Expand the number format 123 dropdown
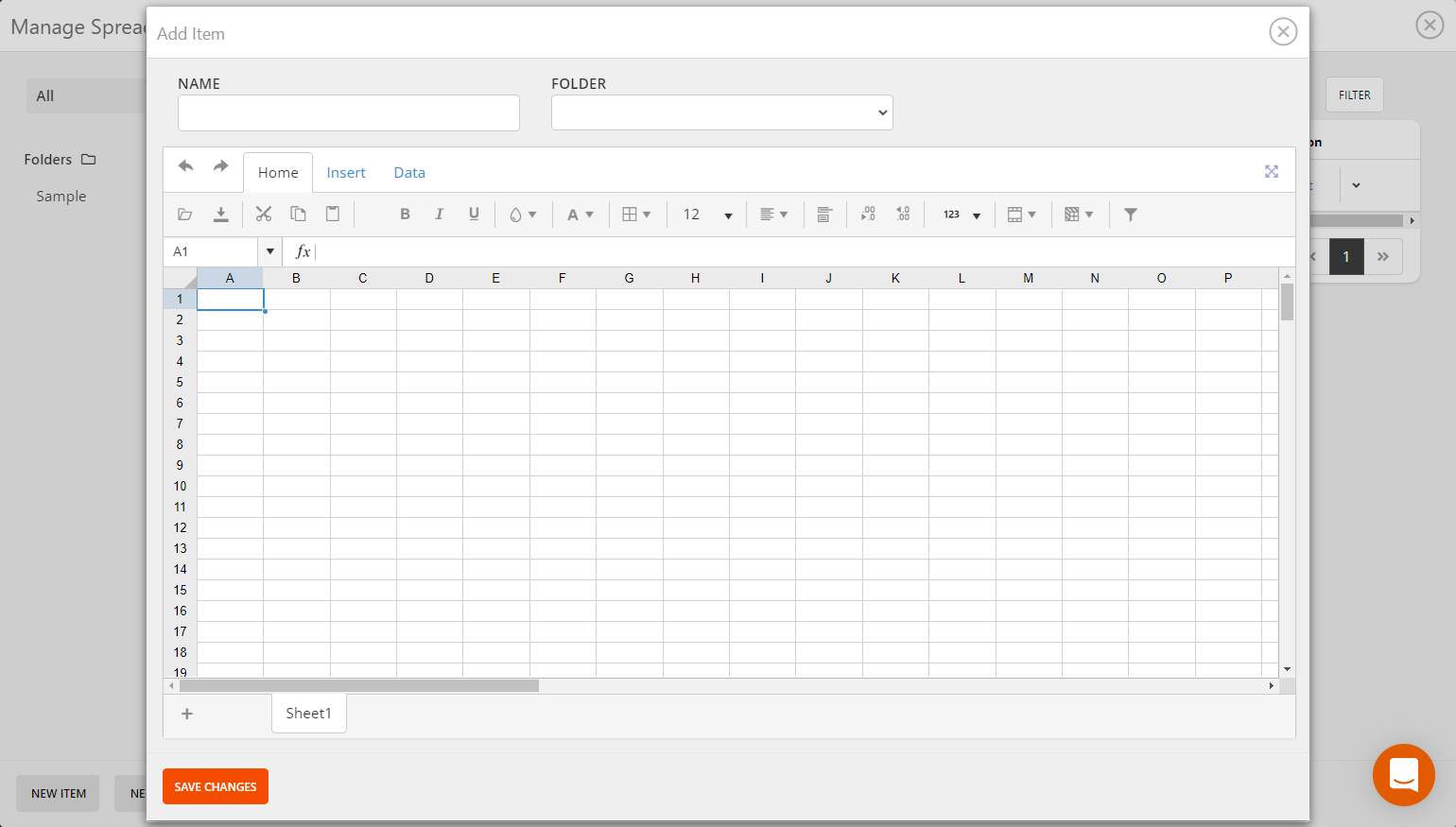This screenshot has height=827, width=1456. point(960,214)
